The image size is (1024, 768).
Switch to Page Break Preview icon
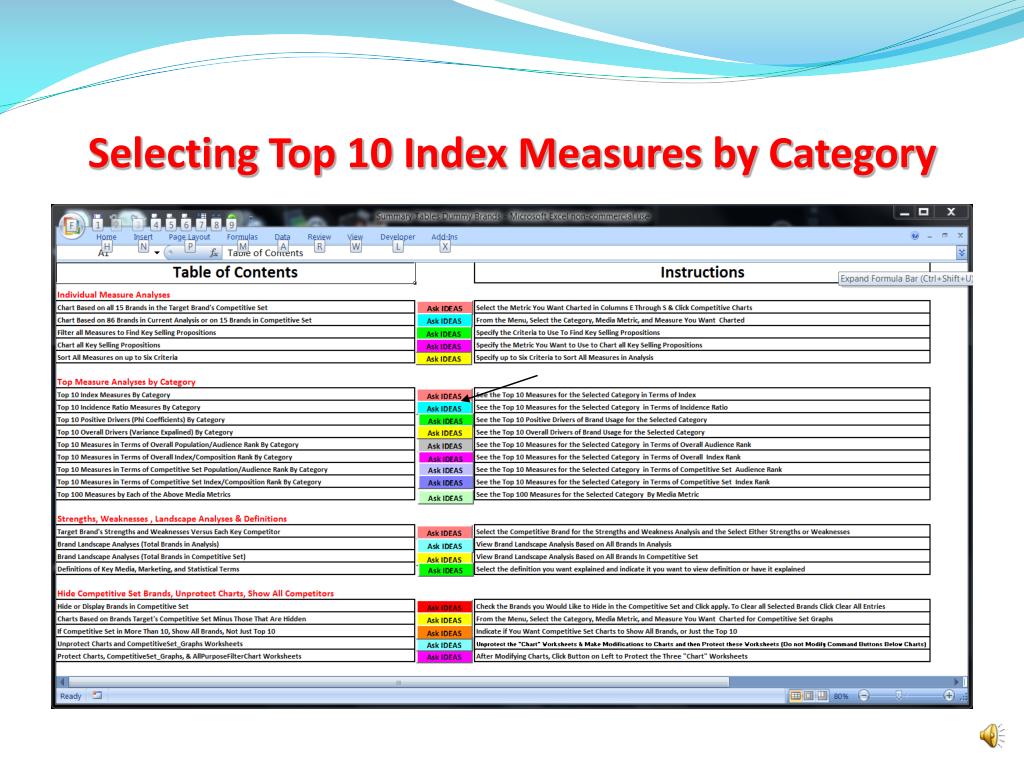tap(822, 696)
